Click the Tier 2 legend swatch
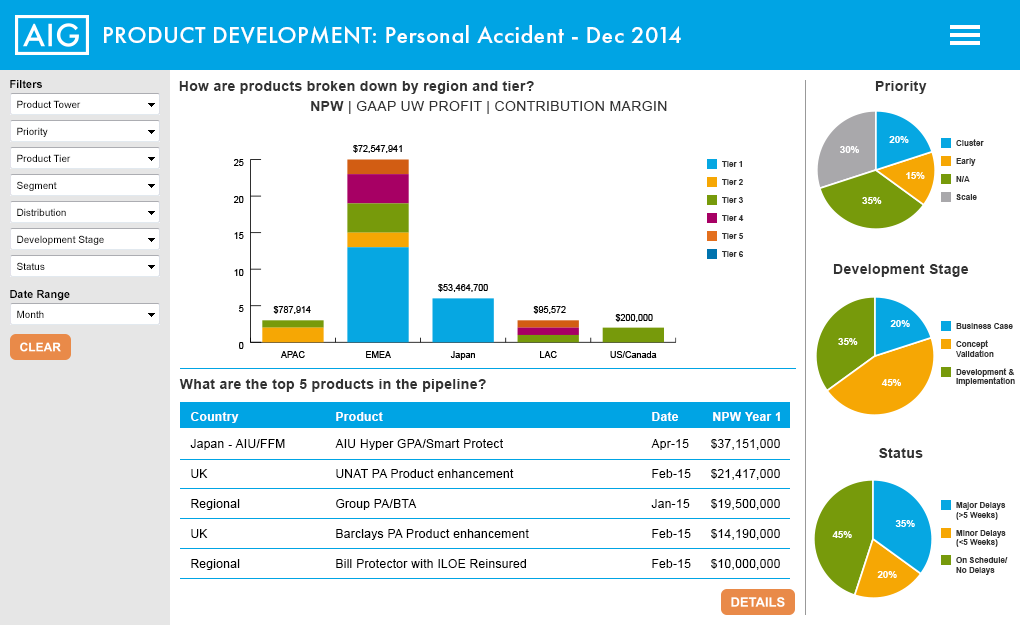 (x=712, y=182)
